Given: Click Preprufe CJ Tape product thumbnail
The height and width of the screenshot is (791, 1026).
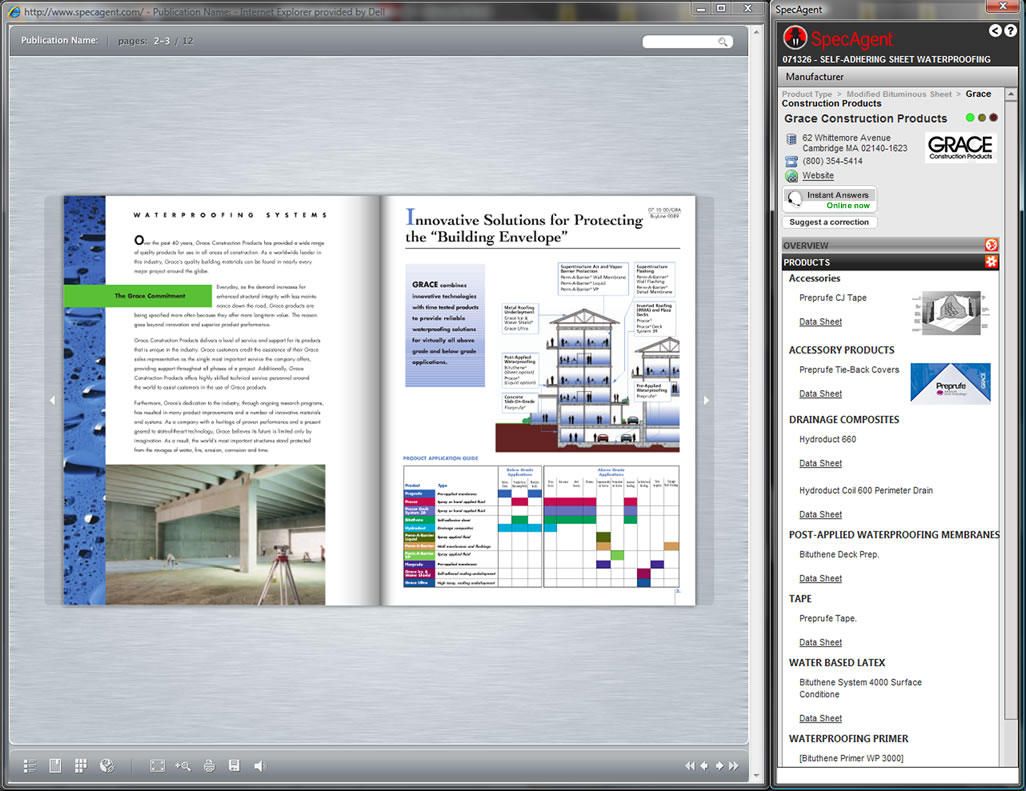Looking at the screenshot, I should (951, 313).
